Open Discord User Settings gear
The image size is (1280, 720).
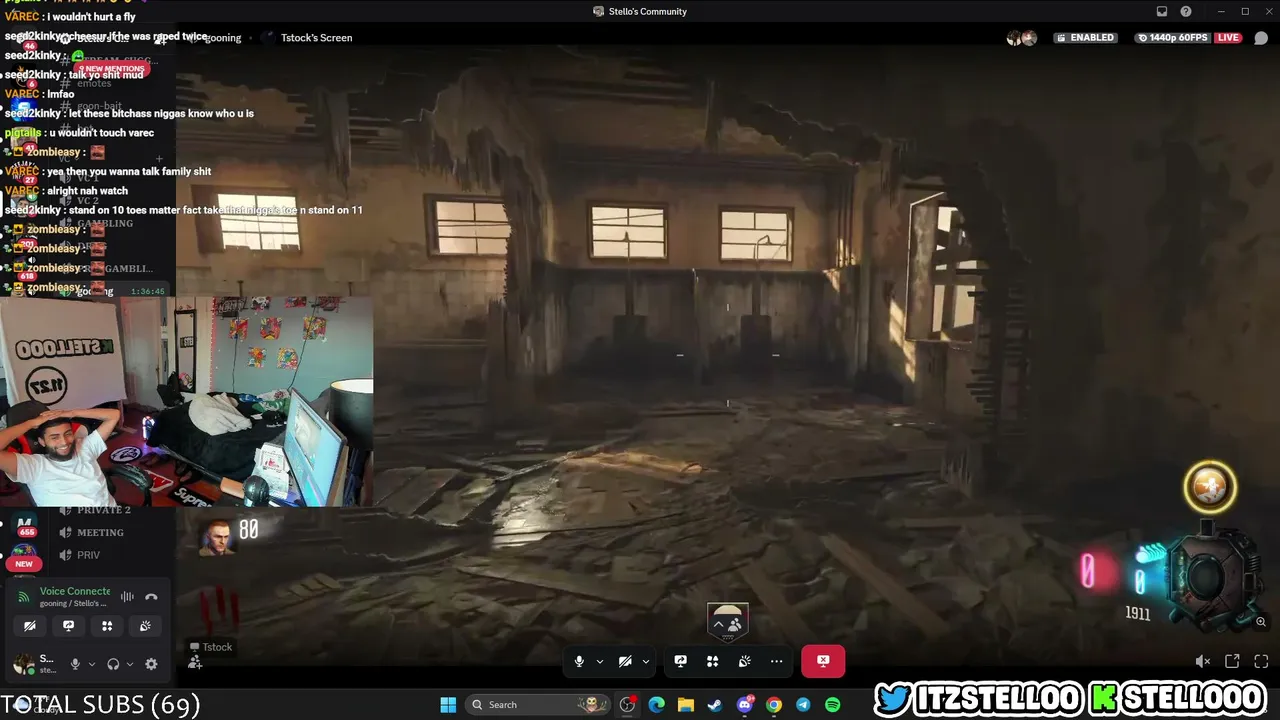(x=151, y=664)
